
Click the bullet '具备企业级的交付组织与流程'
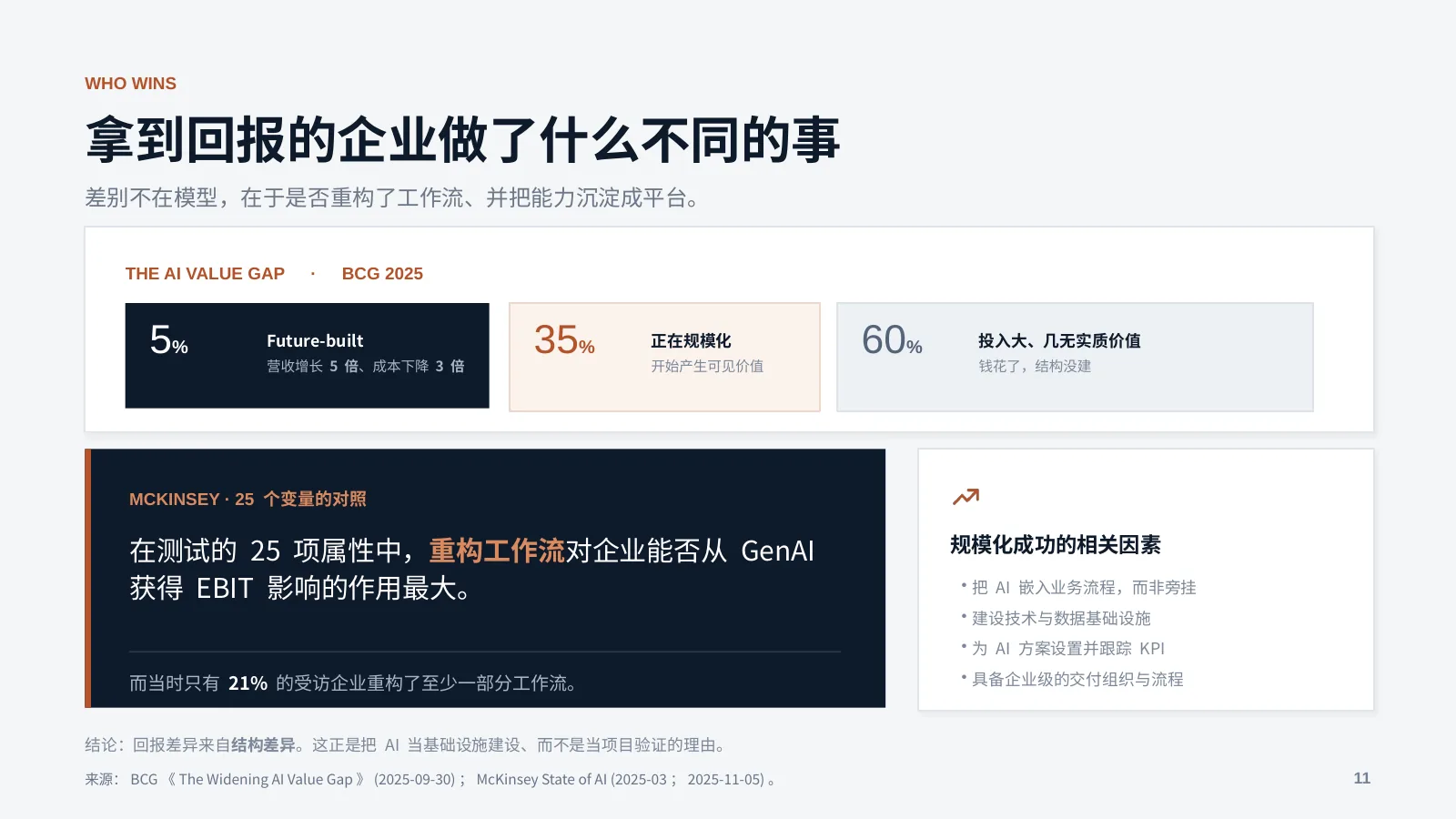tap(1077, 680)
